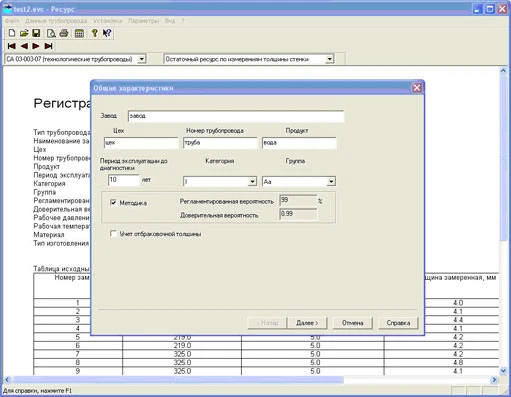Toggle the Методика checkbox
Viewport: 511px width, 397px height.
(113, 202)
